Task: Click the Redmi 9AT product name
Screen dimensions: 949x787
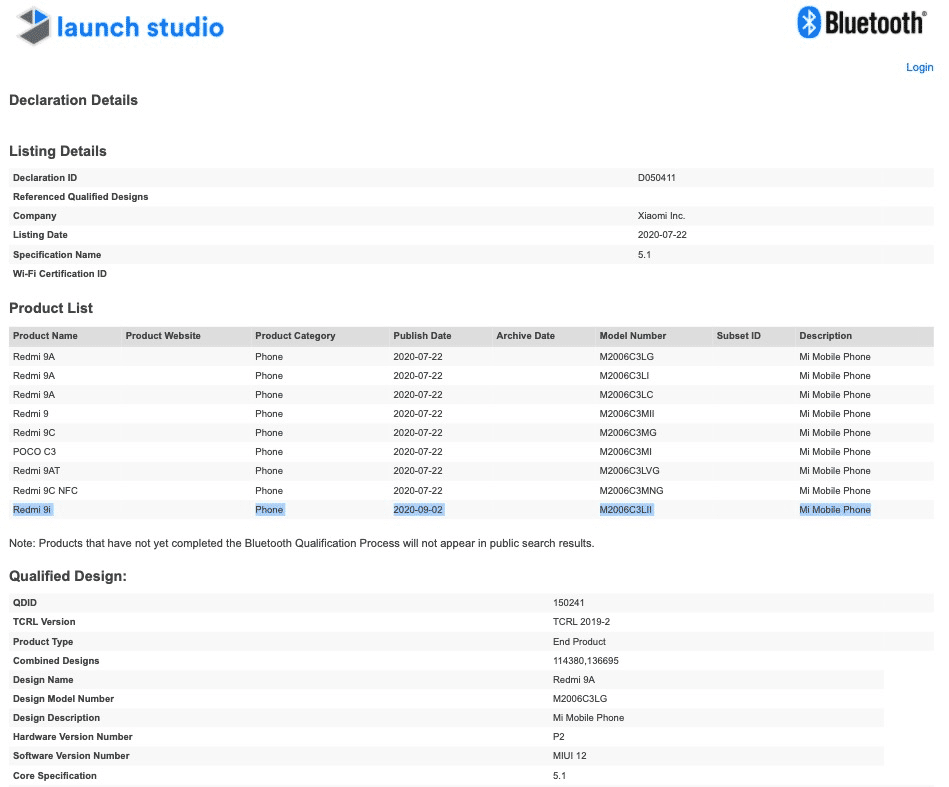Action: coord(36,470)
